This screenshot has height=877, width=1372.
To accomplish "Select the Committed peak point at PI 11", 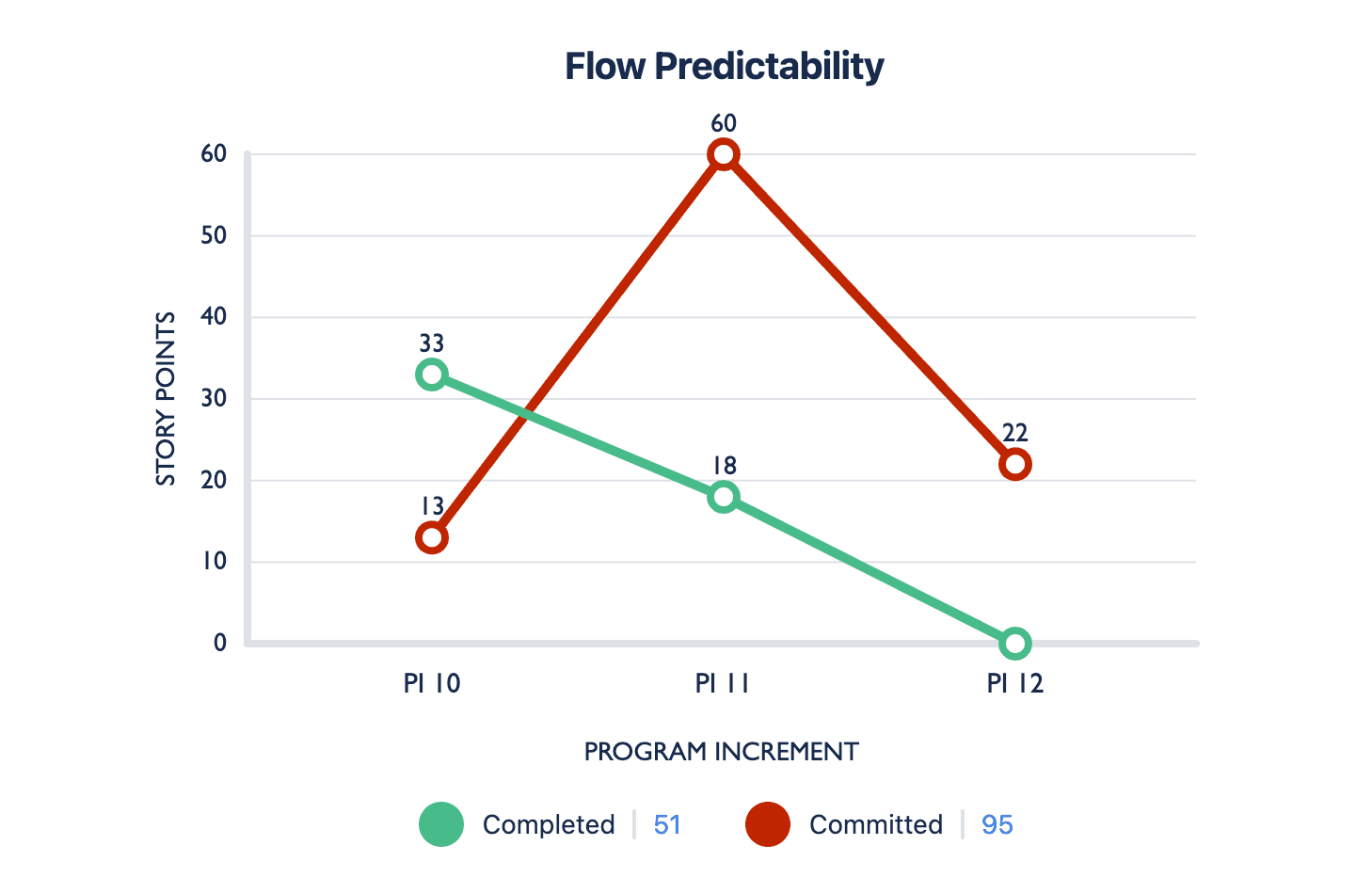I will point(724,154).
